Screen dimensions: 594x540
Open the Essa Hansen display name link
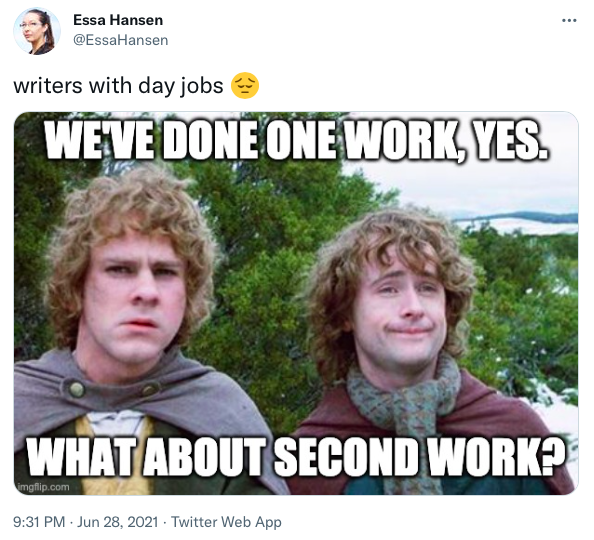(118, 20)
